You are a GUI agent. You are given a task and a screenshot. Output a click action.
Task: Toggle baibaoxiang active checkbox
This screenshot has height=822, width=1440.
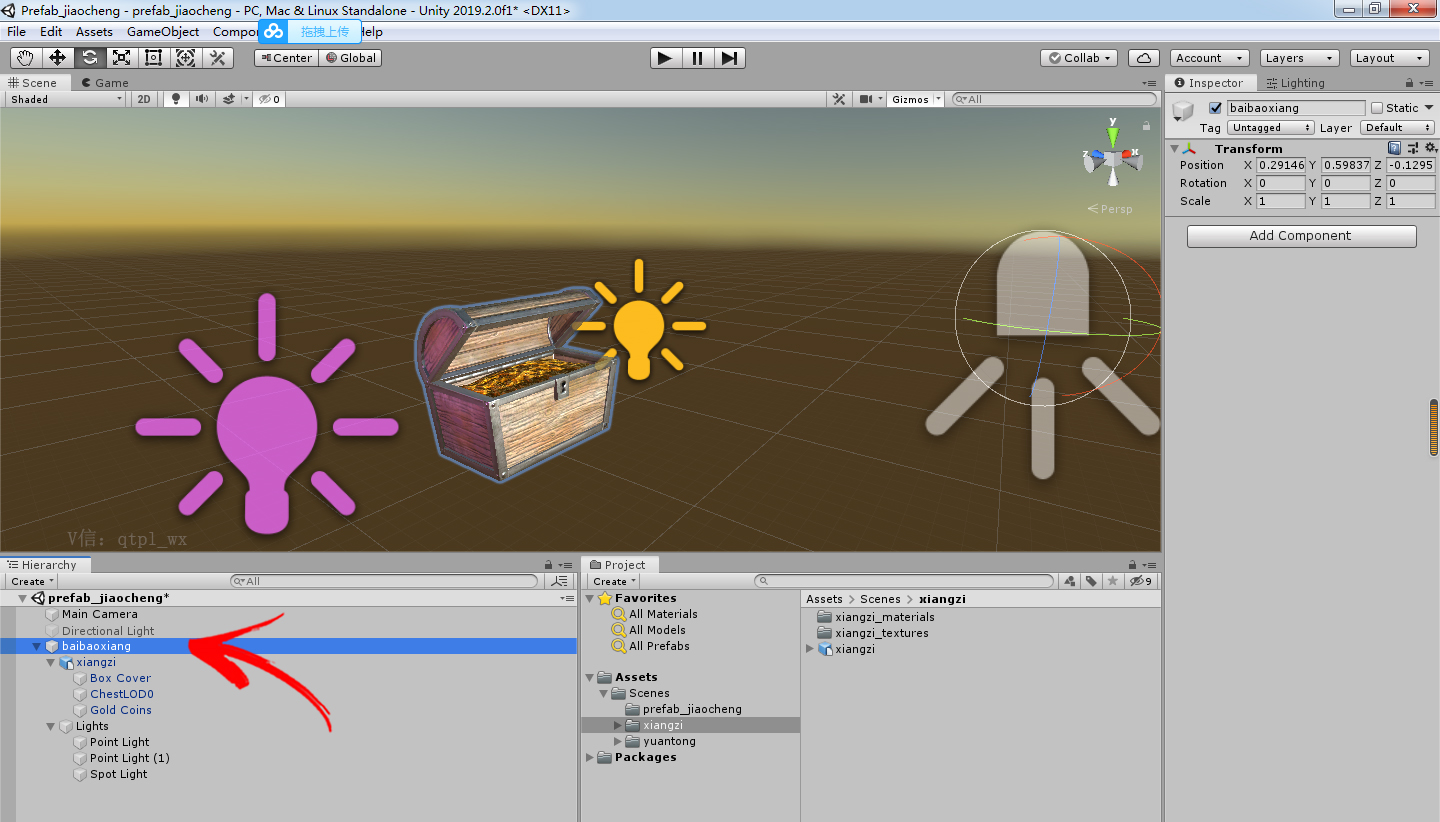(1216, 108)
